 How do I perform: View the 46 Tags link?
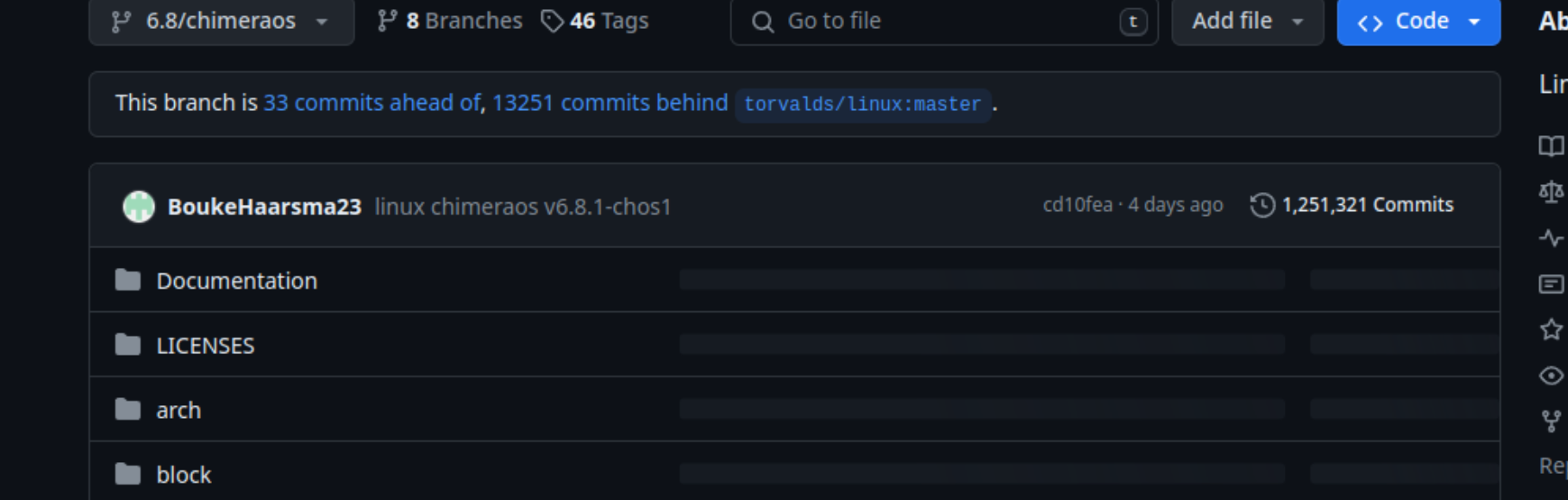594,21
